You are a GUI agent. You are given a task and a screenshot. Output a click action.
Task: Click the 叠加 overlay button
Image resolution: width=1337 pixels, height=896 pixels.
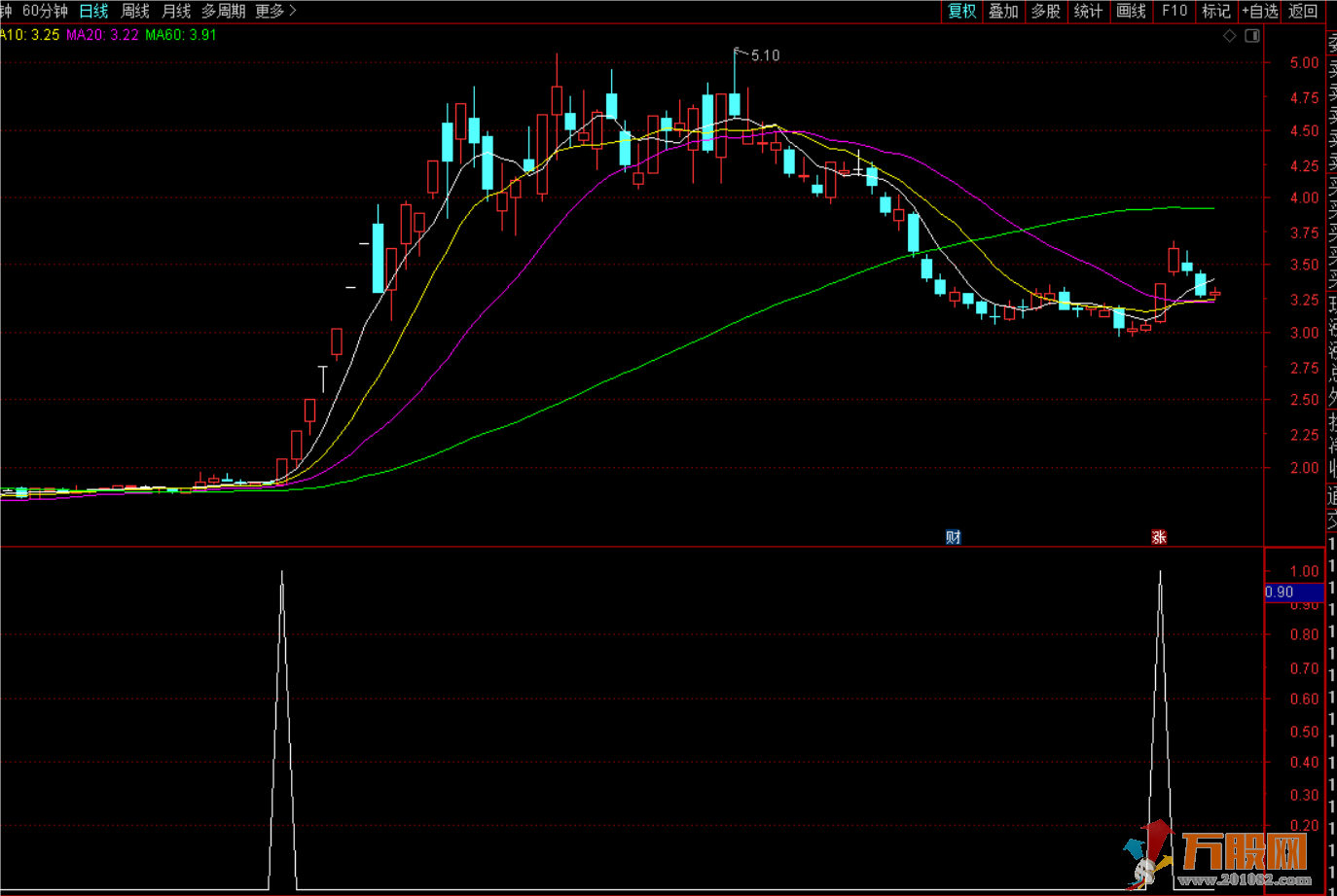tap(1003, 11)
